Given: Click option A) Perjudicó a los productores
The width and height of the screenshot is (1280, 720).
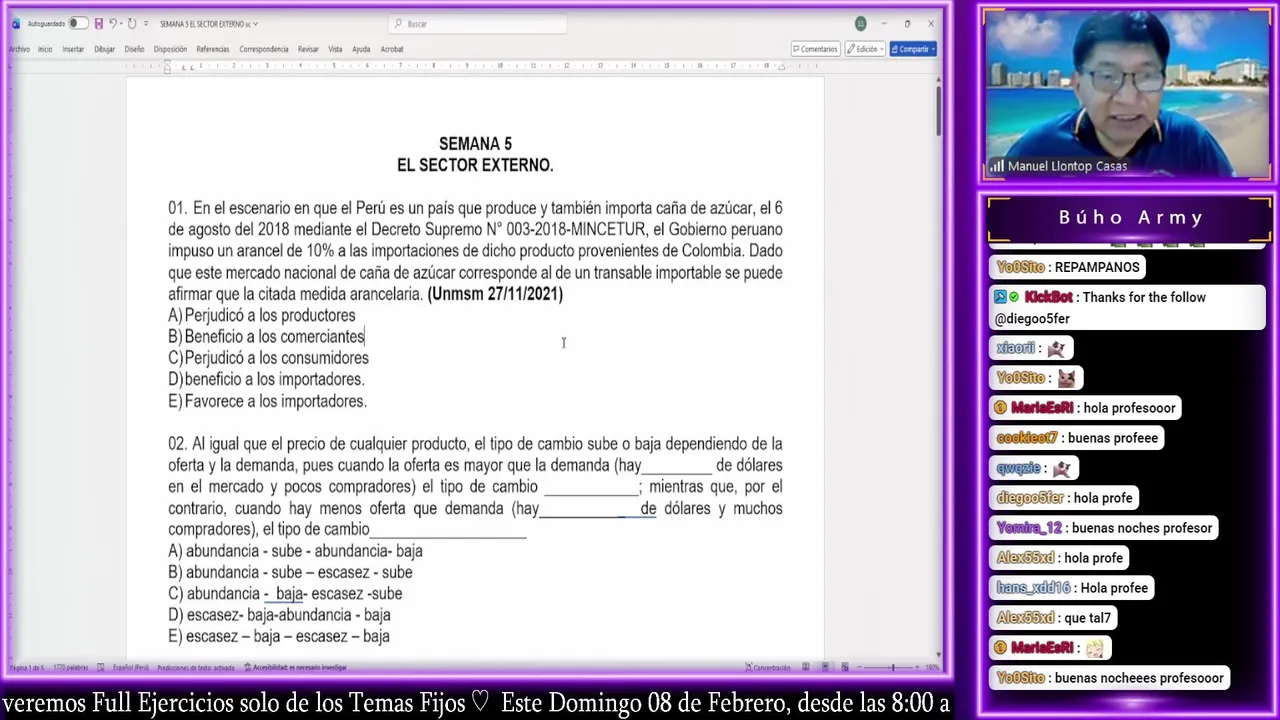Looking at the screenshot, I should point(262,315).
